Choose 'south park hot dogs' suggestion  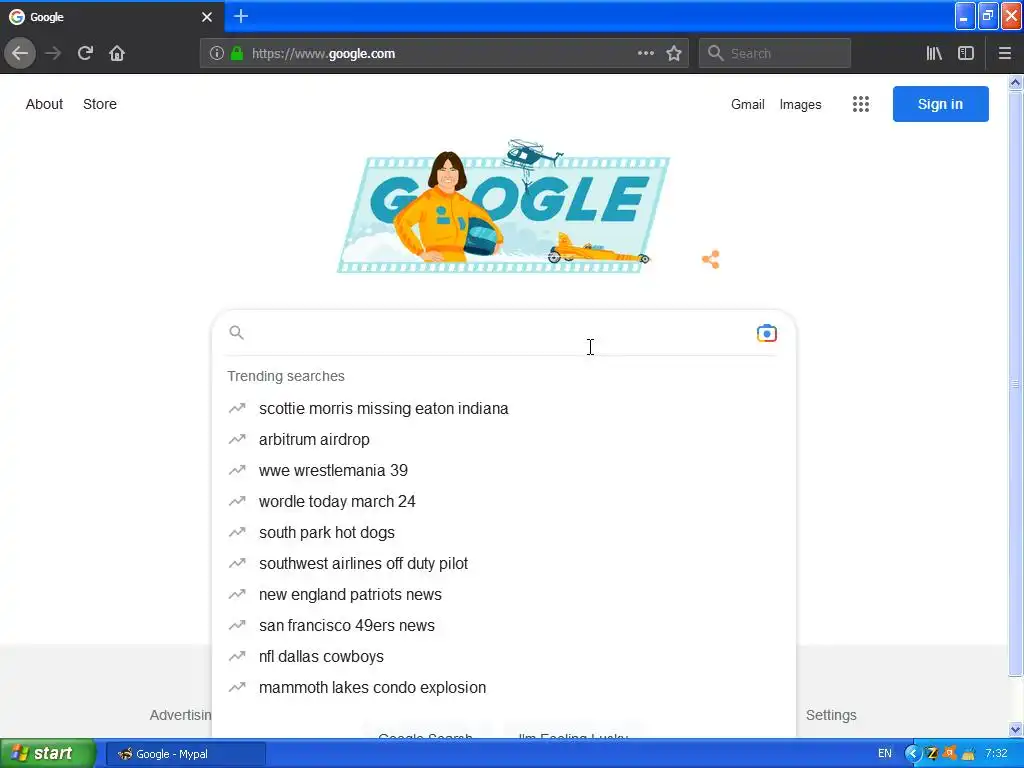(504, 532)
